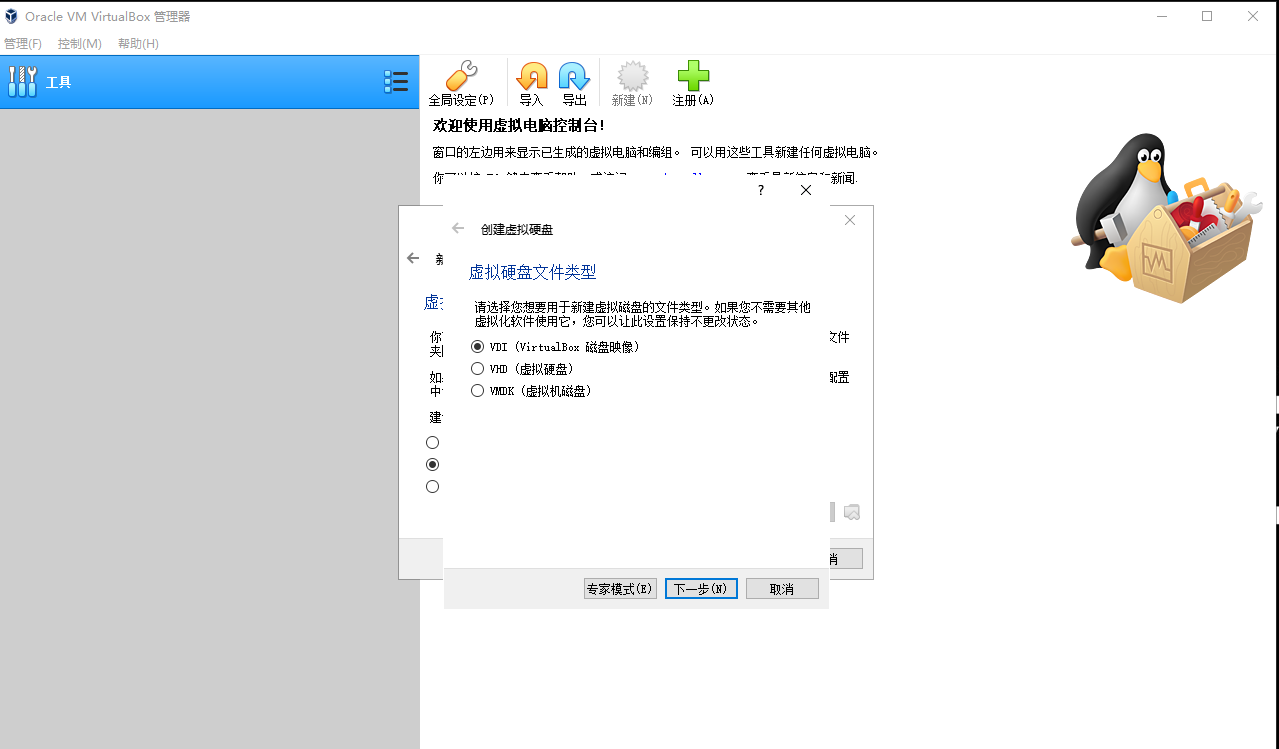Click 下一步(N) to continue
Viewport: 1279px width, 749px height.
coord(700,588)
